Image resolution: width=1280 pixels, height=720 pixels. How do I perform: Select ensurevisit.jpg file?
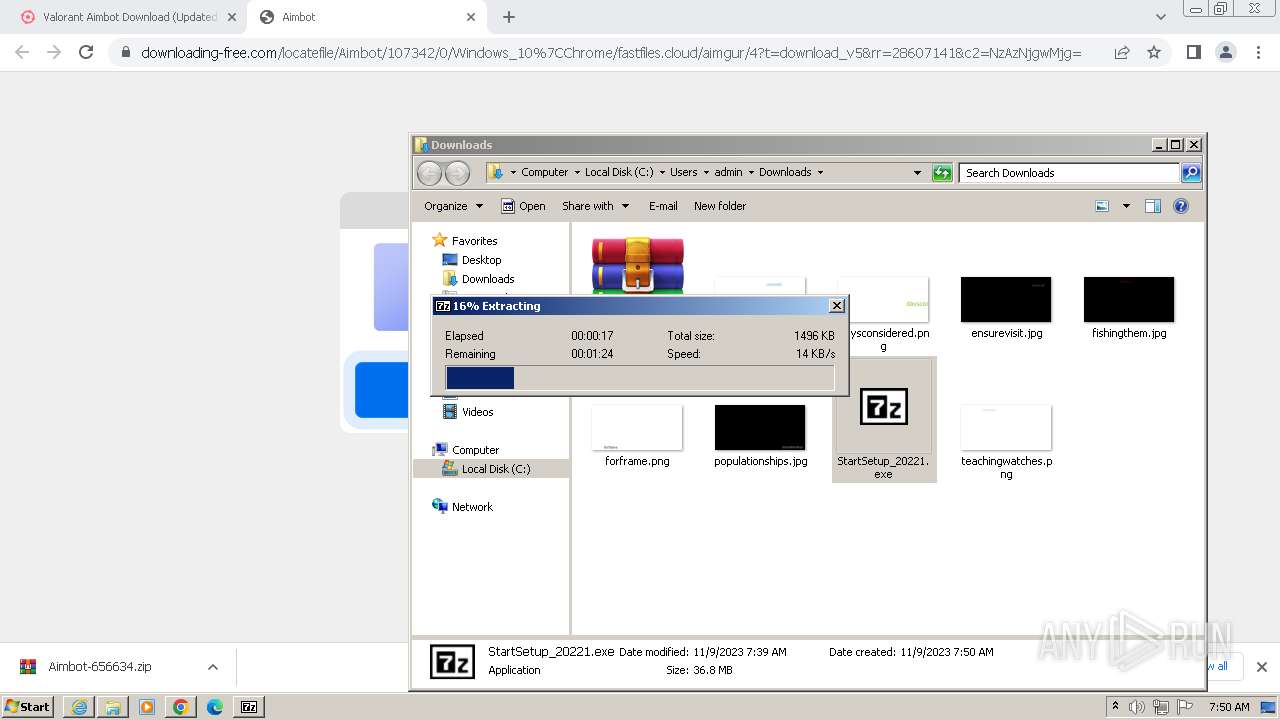[1006, 308]
